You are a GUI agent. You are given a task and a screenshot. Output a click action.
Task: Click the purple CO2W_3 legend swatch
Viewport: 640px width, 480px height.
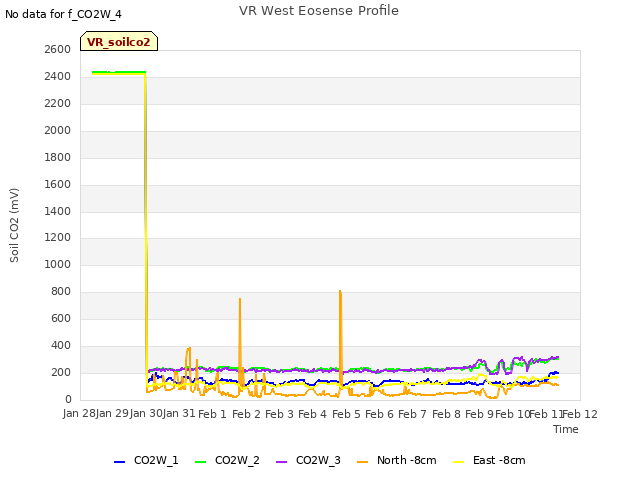282,462
